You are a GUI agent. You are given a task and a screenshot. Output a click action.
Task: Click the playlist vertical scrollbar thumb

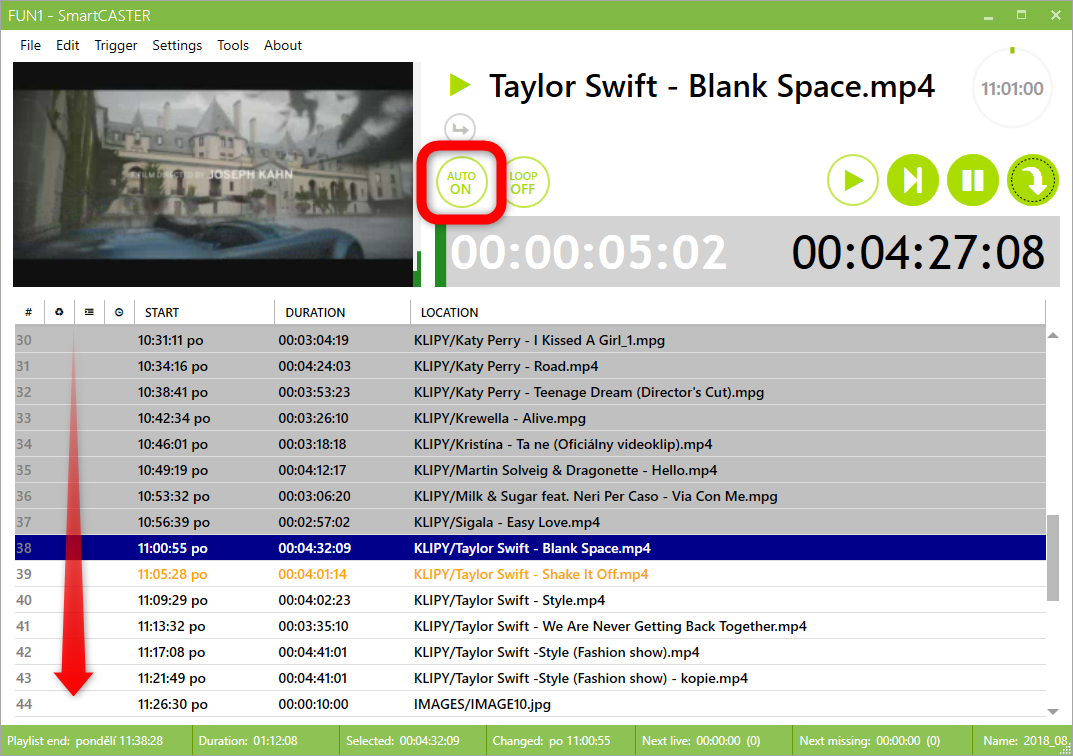1053,558
